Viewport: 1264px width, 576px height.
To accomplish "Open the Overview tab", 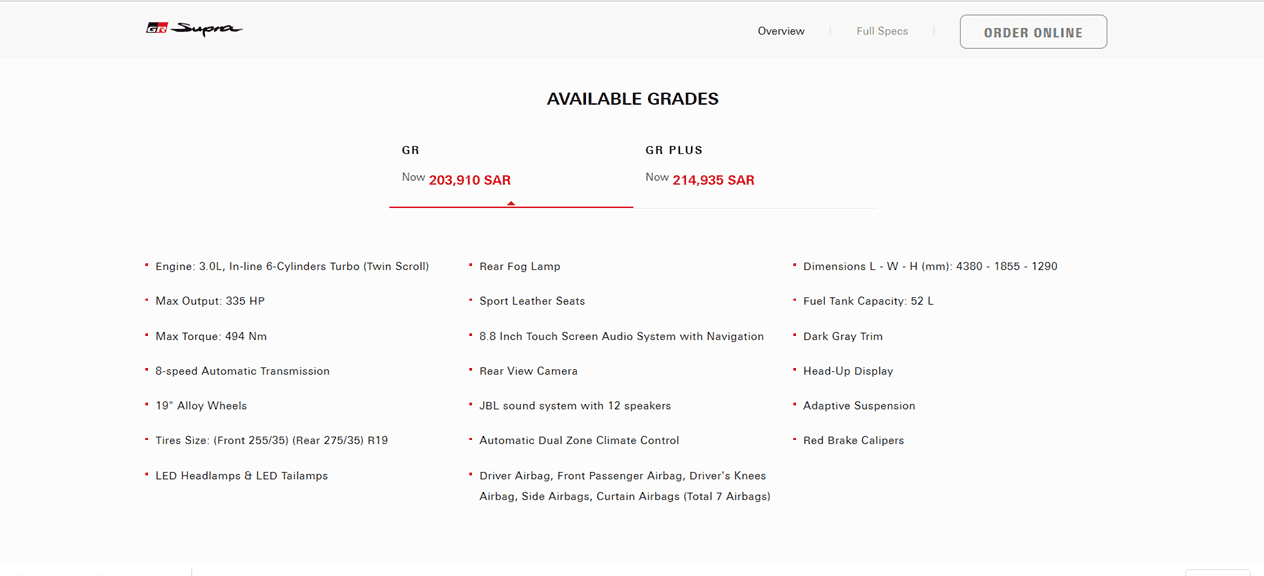I will tap(781, 31).
